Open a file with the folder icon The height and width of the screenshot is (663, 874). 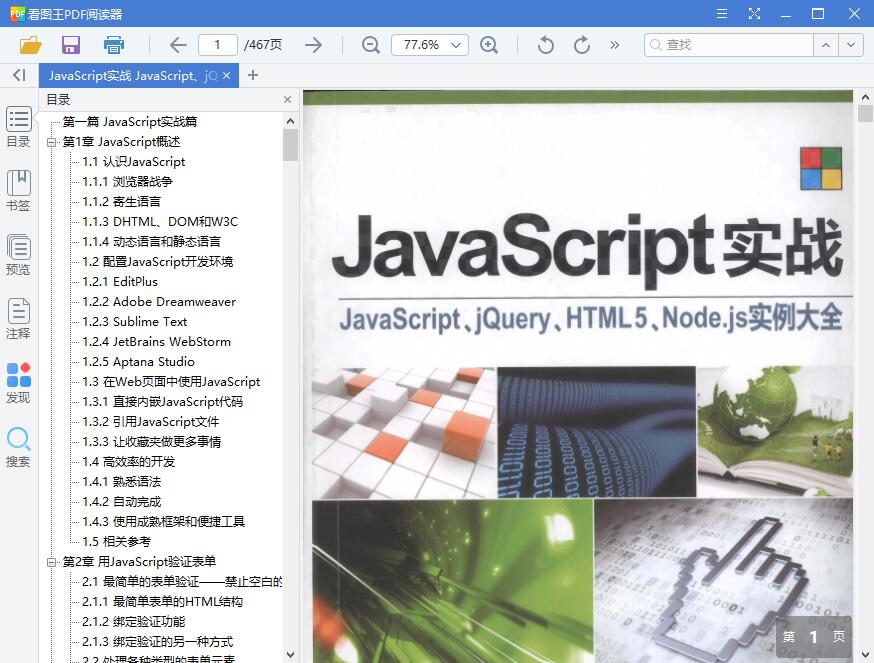point(31,45)
